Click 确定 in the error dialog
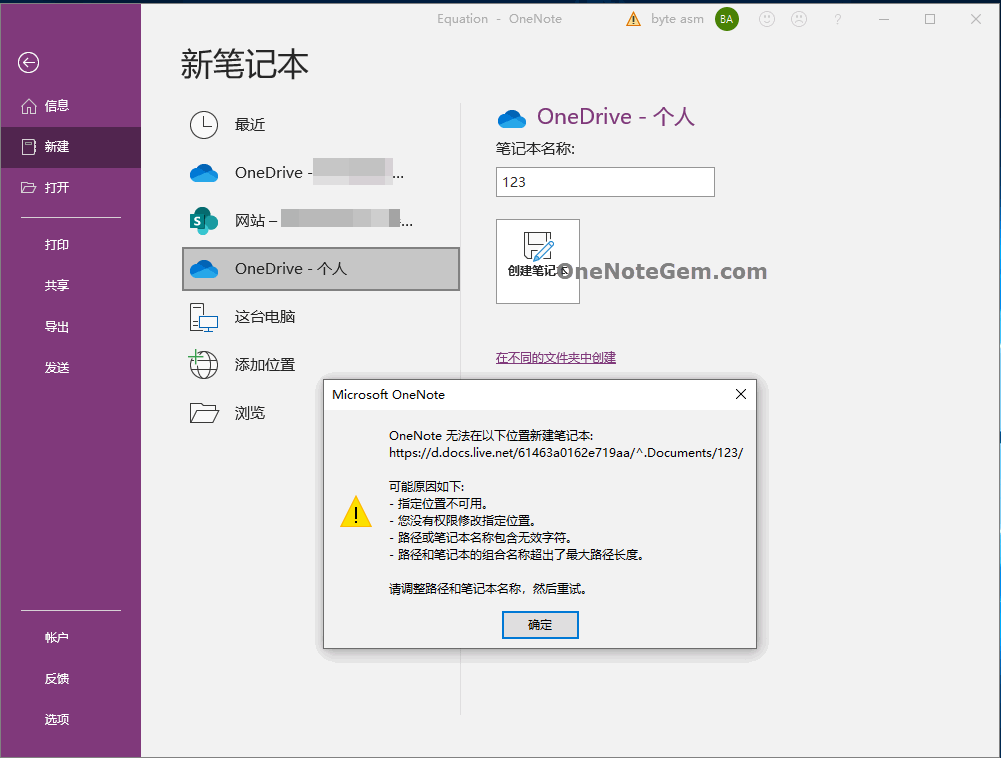 click(x=540, y=625)
